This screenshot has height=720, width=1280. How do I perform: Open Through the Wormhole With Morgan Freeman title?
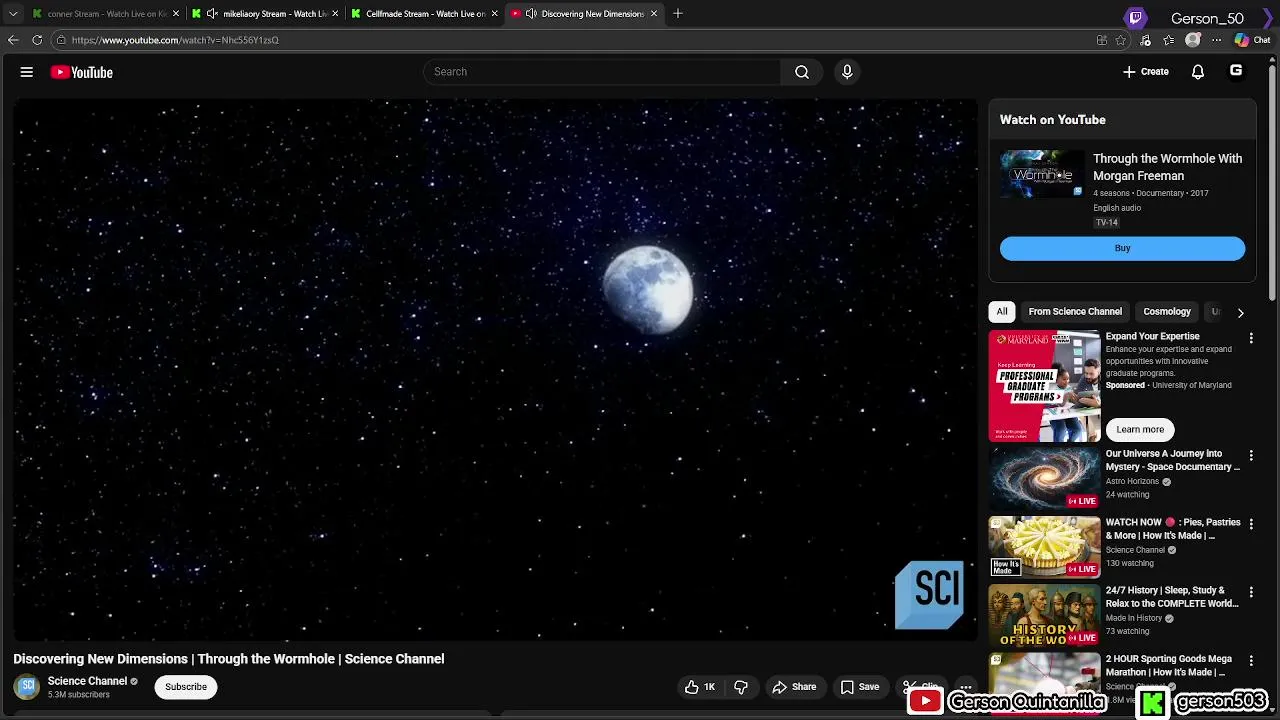pos(1167,167)
